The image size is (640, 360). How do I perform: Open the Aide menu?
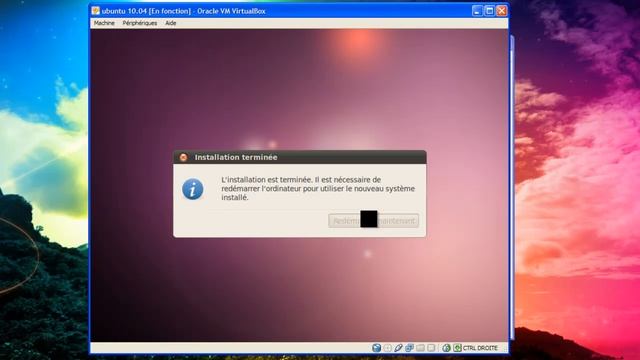pyautogui.click(x=171, y=23)
